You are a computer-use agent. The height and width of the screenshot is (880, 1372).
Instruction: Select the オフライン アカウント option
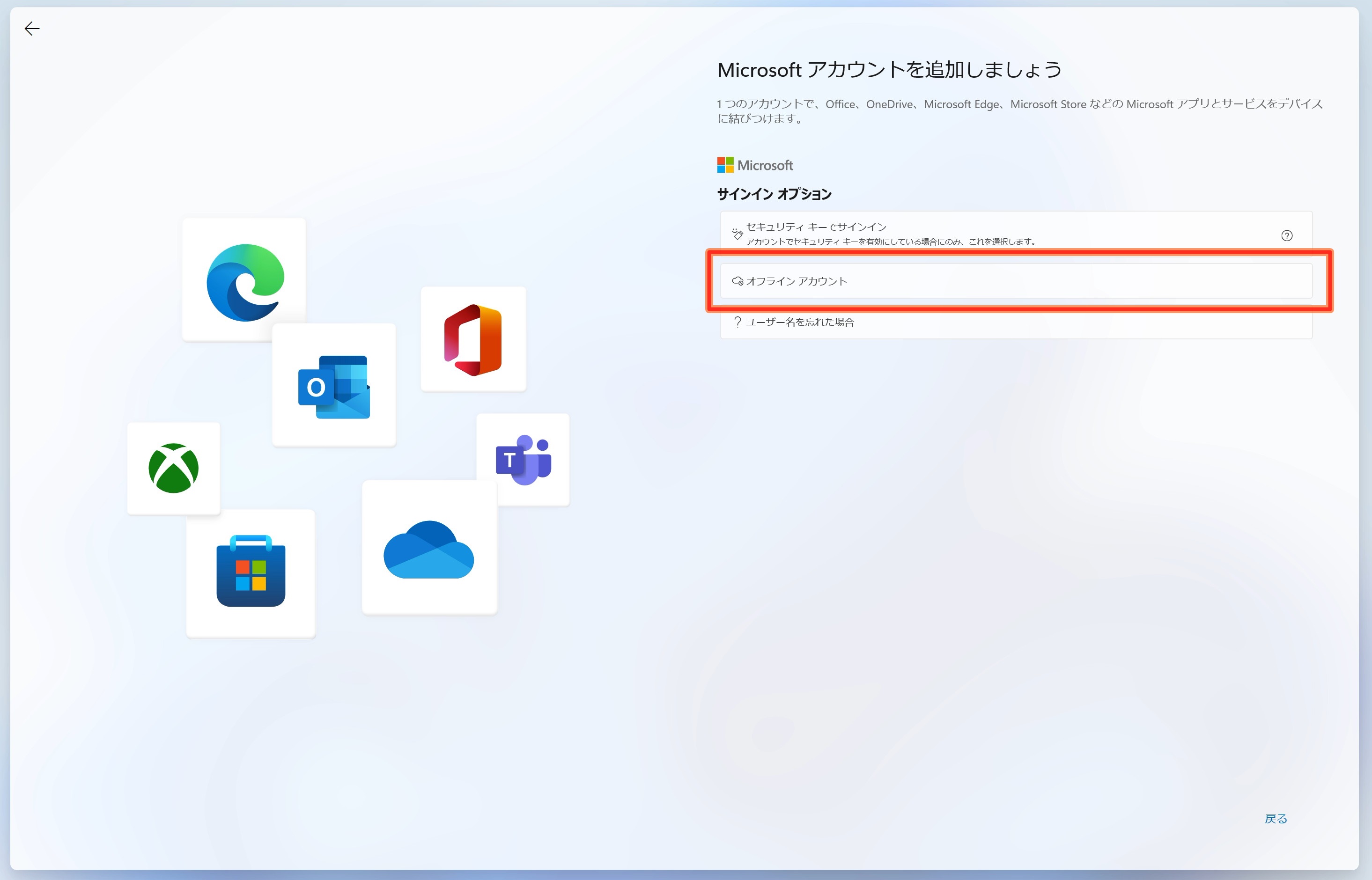(x=1015, y=281)
